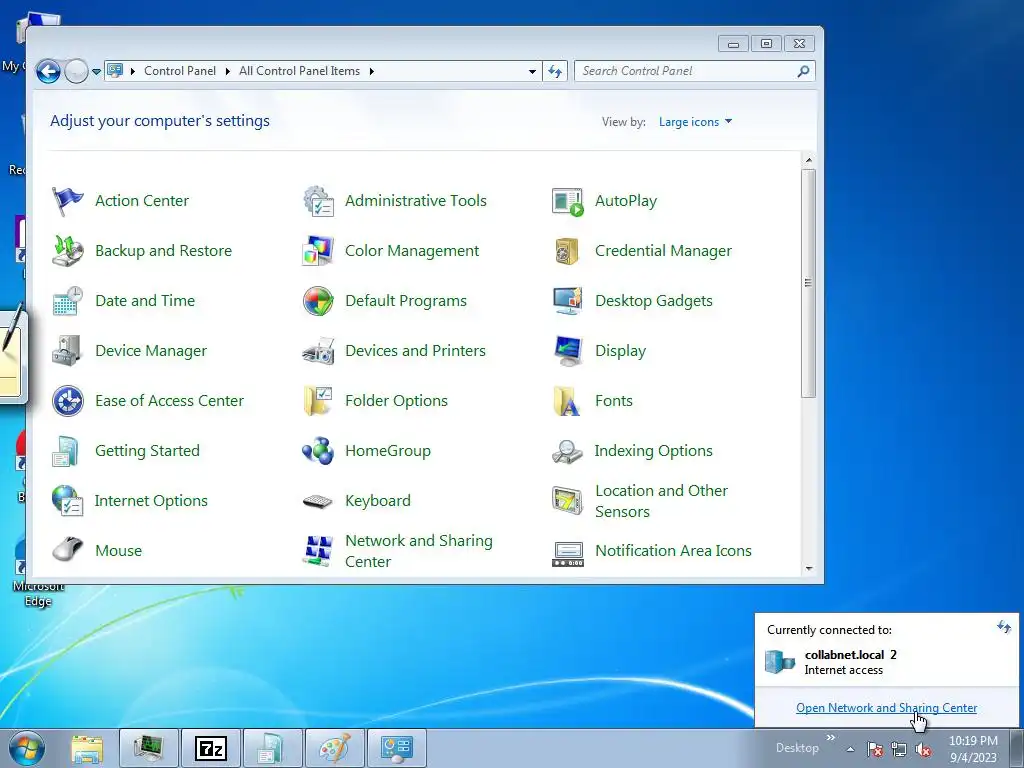Image resolution: width=1024 pixels, height=768 pixels.
Task: Click the Forward navigation button
Action: [76, 71]
